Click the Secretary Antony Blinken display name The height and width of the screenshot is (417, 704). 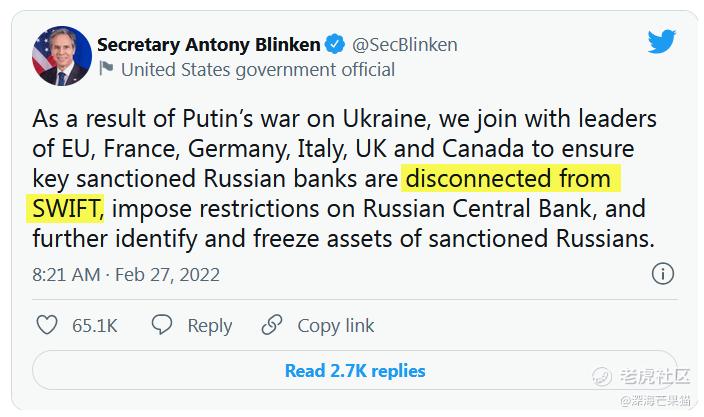[208, 44]
